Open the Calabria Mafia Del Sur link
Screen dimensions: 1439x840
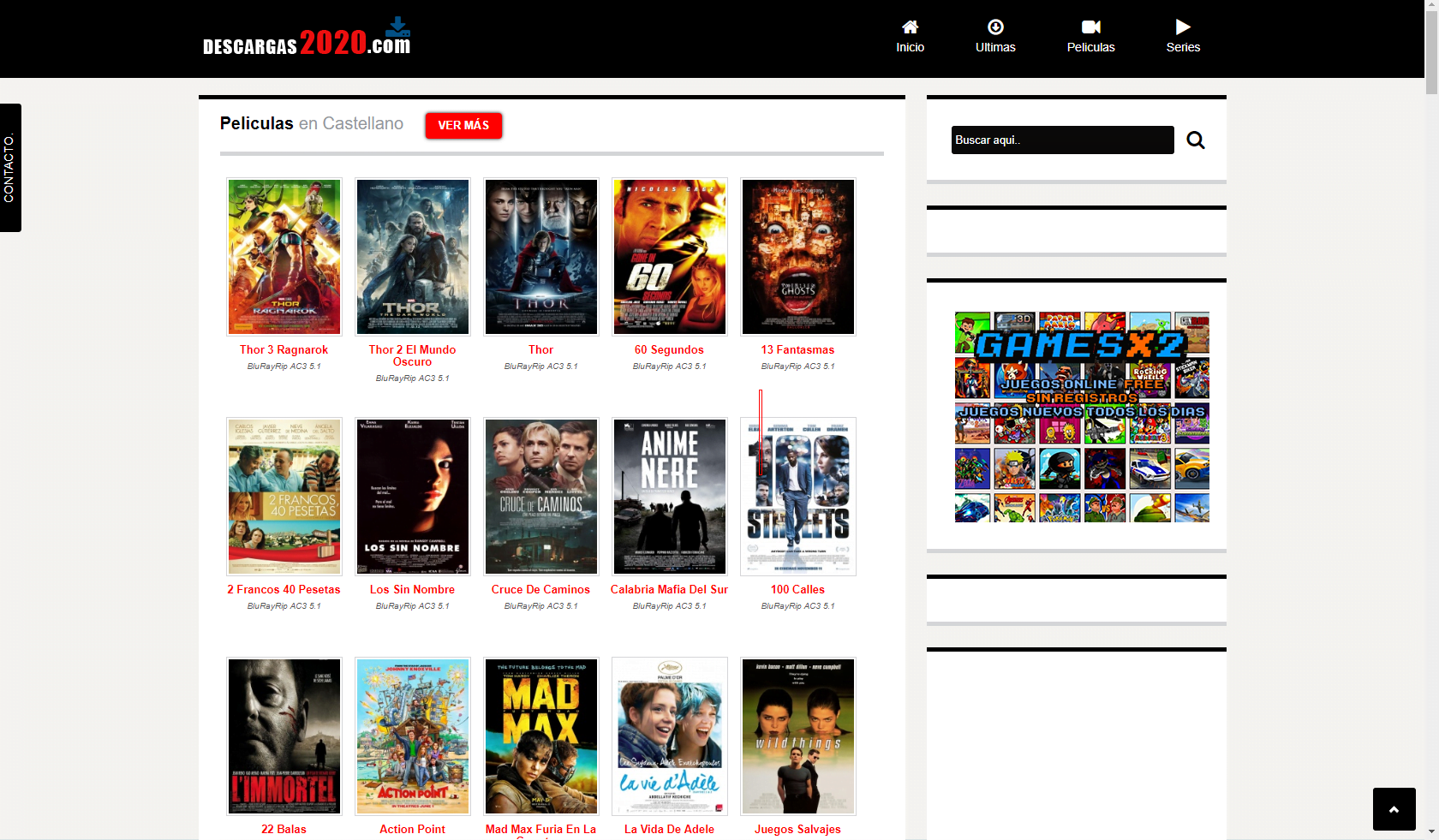tap(669, 590)
